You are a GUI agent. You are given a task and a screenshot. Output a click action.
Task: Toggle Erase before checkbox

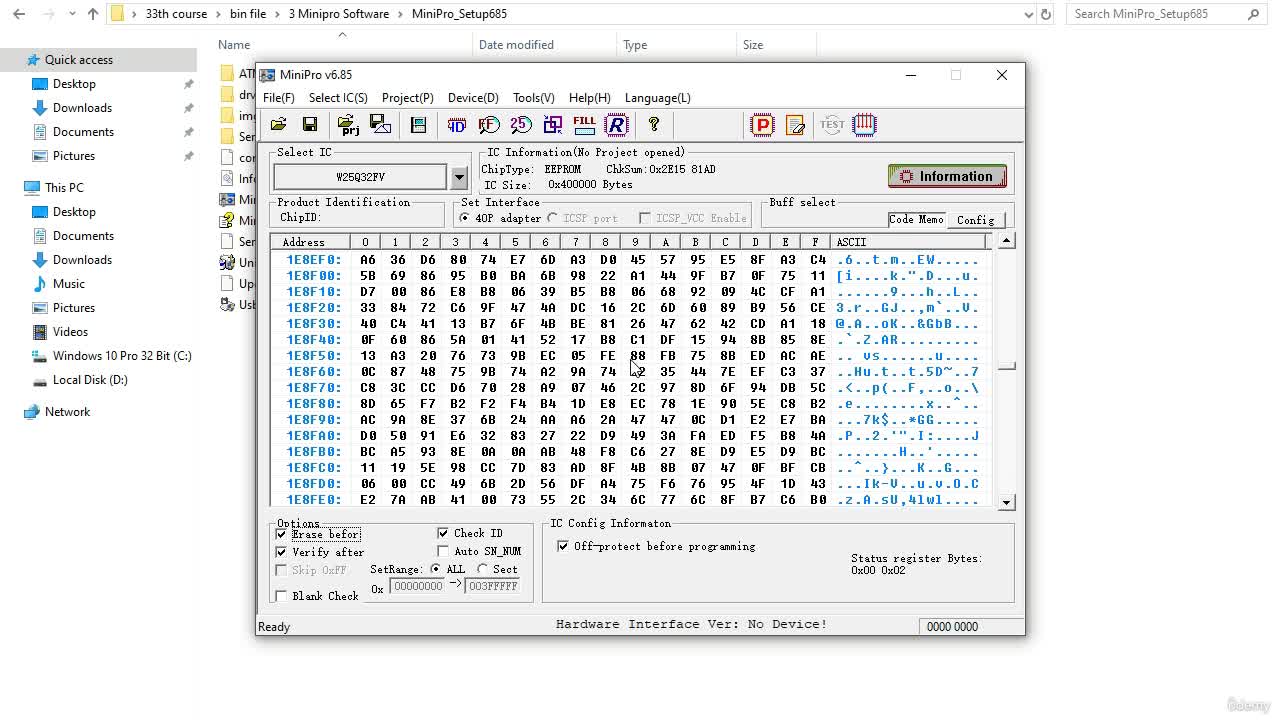click(281, 534)
